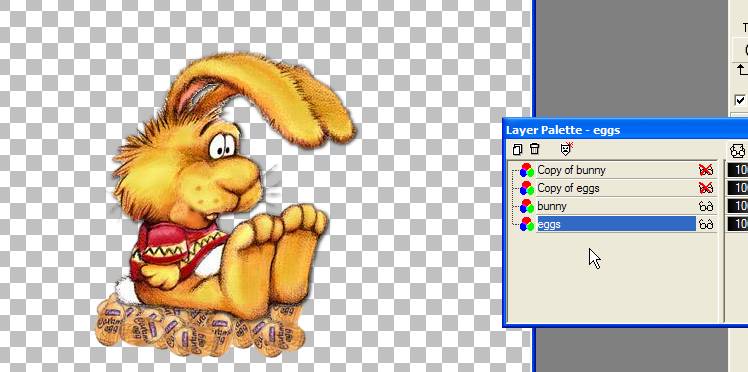The image size is (748, 372).
Task: Select the Copy of bunny layer name
Action: tap(571, 170)
